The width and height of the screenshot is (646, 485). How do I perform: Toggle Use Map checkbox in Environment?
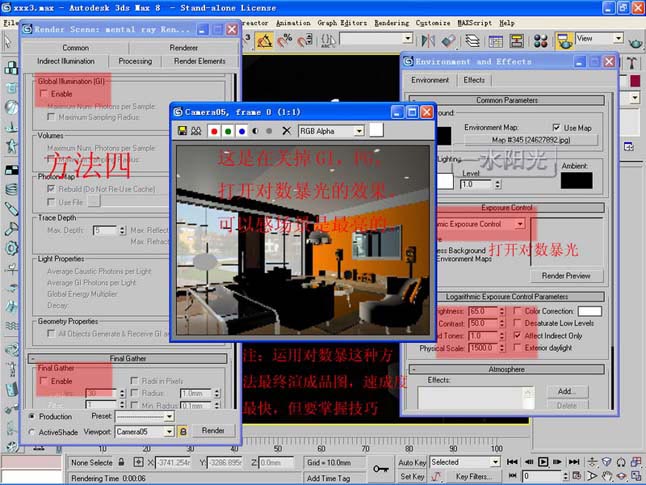pyautogui.click(x=556, y=127)
